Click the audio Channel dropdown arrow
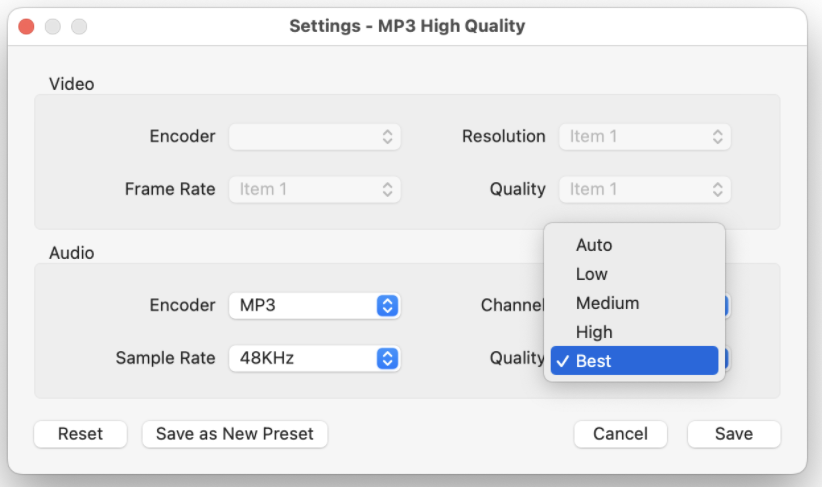This screenshot has width=822, height=487. coord(727,306)
